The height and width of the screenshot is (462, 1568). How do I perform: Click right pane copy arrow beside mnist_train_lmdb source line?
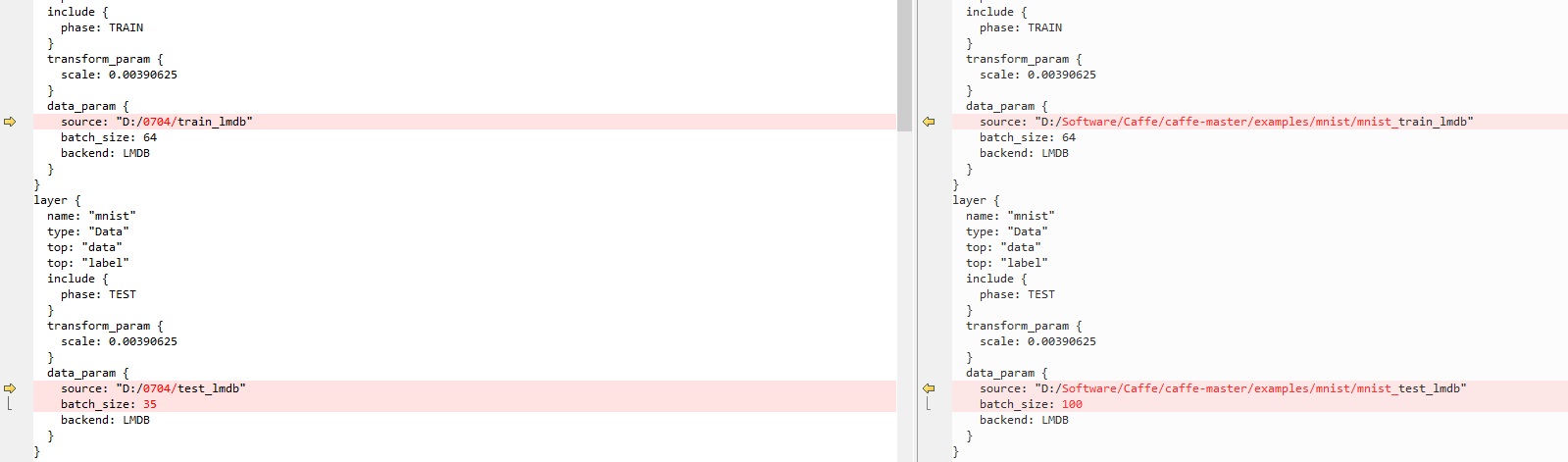tap(929, 122)
